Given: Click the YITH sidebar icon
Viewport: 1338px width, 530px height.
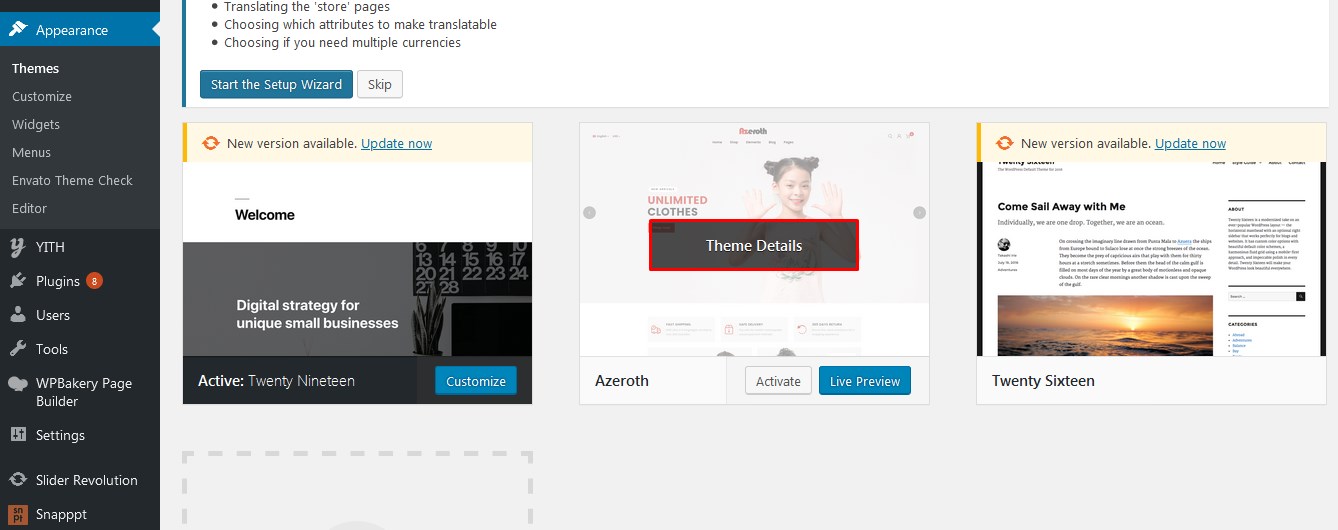Looking at the screenshot, I should [18, 247].
